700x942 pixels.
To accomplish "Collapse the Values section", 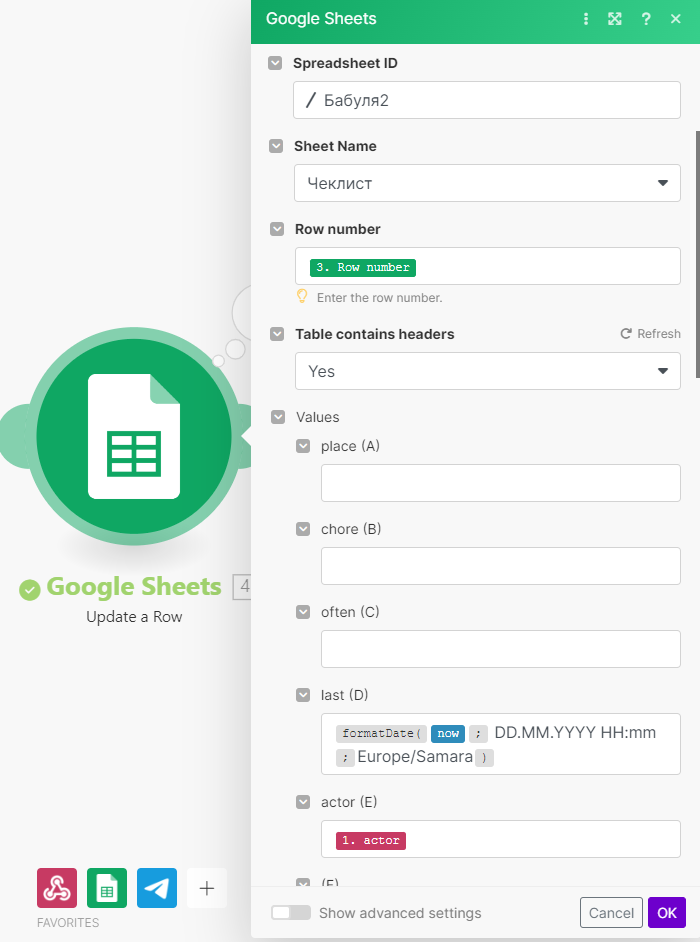I will (278, 417).
